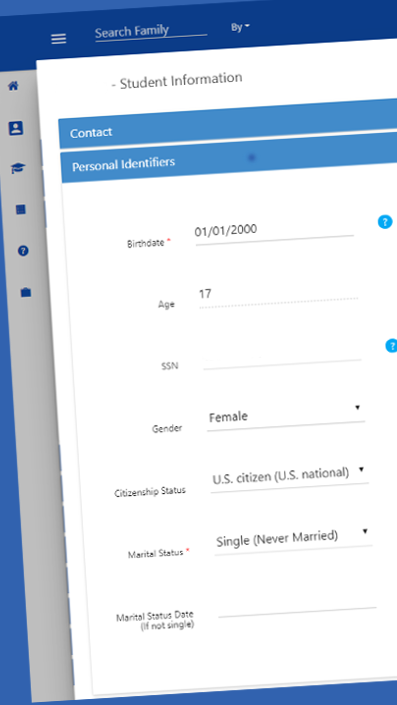Open the Citizenship Status dropdown
The width and height of the screenshot is (397, 705).
coord(289,478)
